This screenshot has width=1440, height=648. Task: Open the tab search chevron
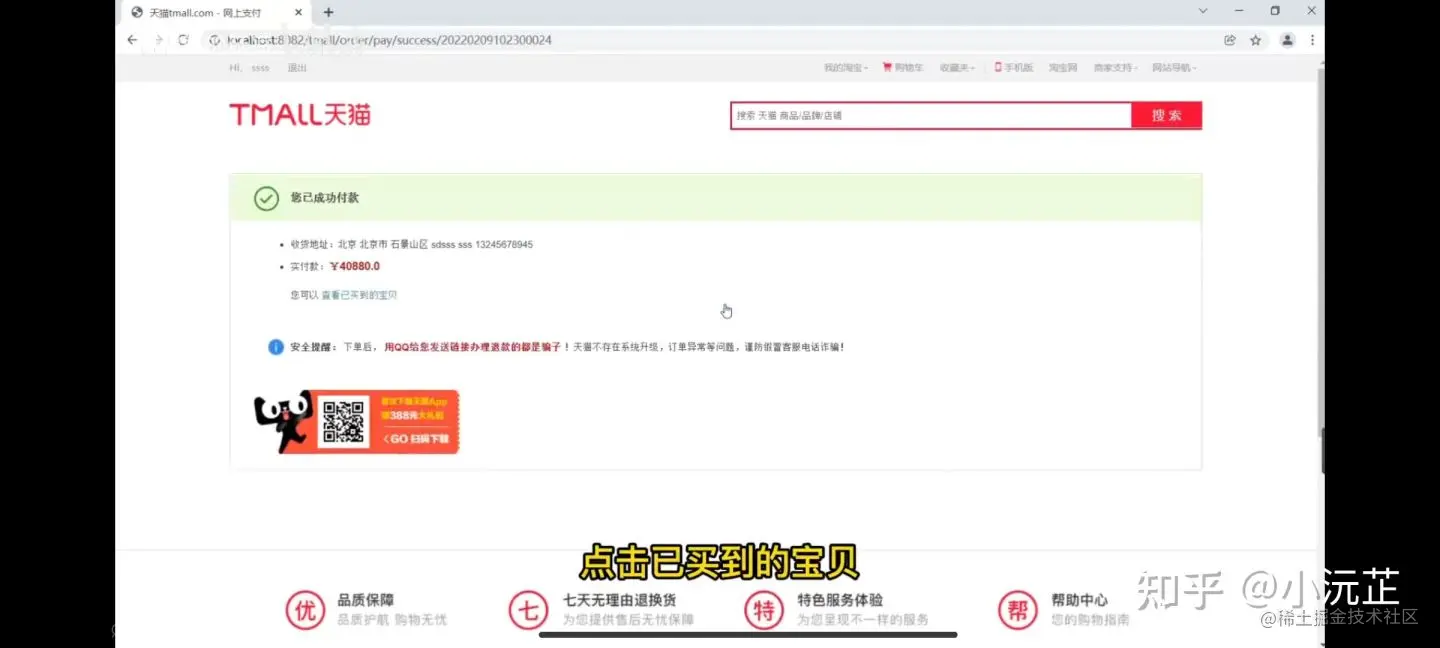click(1203, 11)
